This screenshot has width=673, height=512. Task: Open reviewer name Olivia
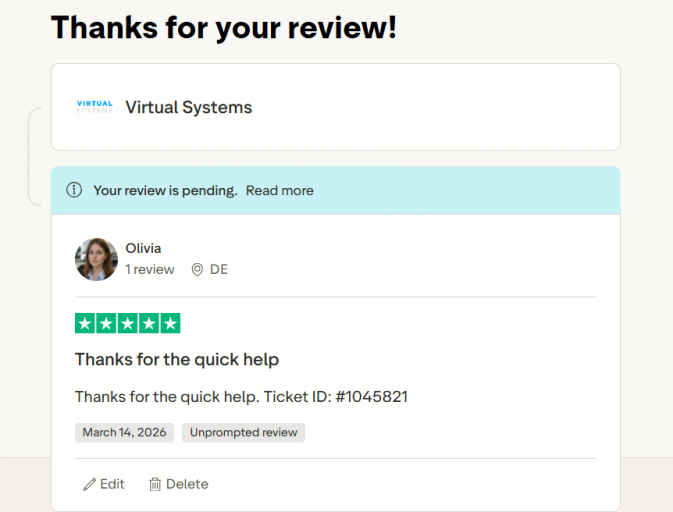[143, 248]
